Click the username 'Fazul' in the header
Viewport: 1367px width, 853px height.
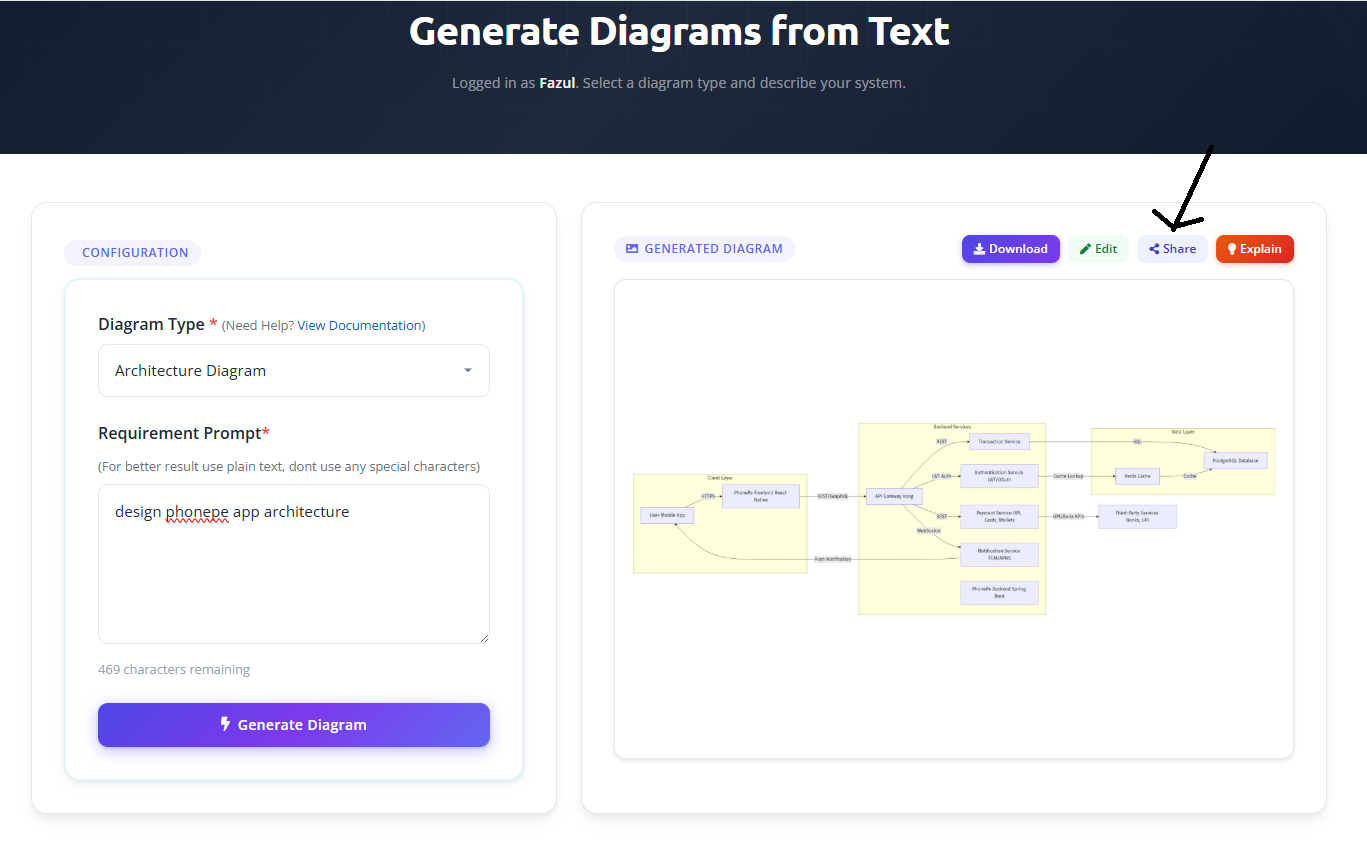557,83
